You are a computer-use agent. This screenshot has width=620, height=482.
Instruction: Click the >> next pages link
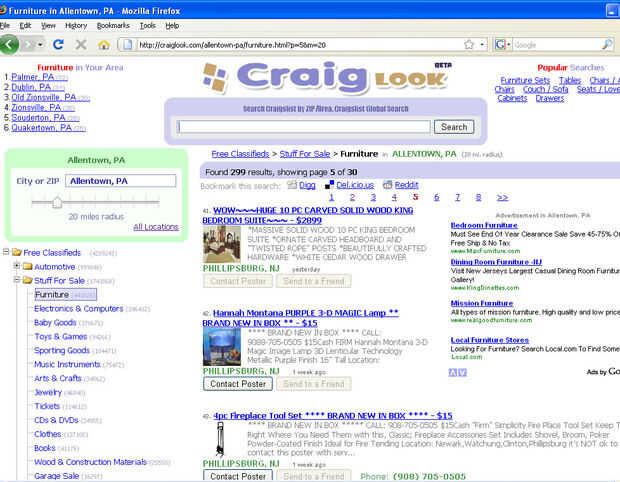(x=502, y=197)
